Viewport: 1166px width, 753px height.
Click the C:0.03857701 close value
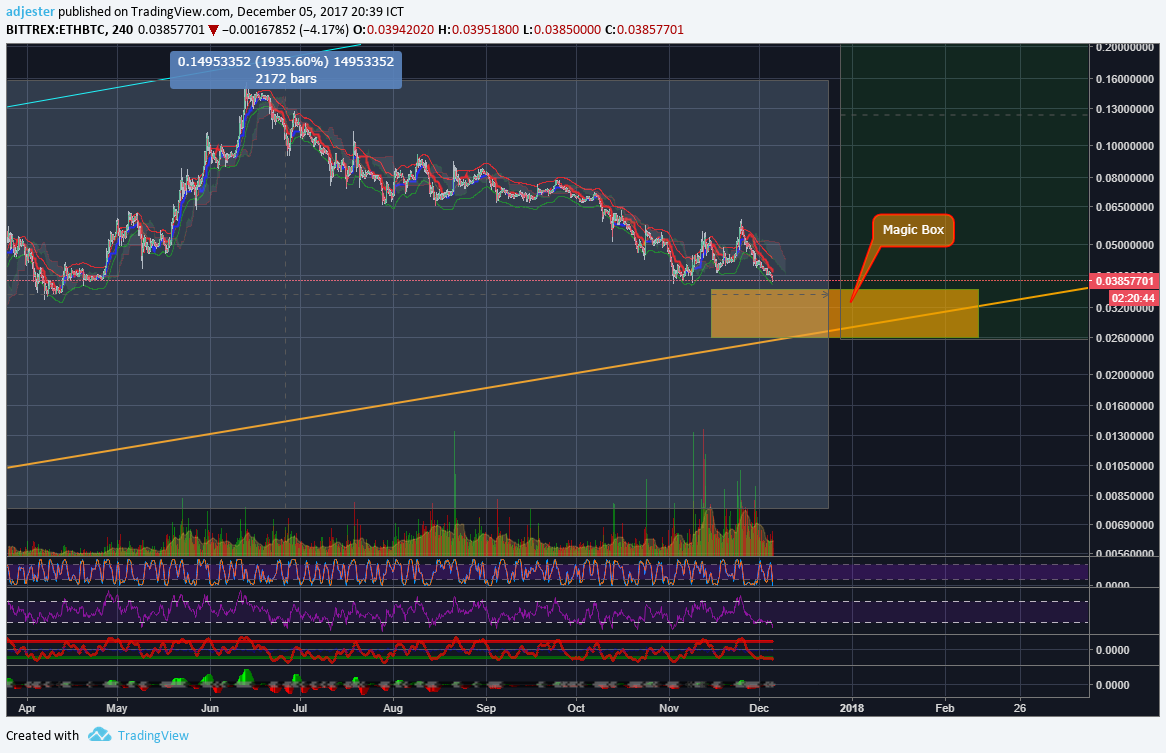(644, 30)
